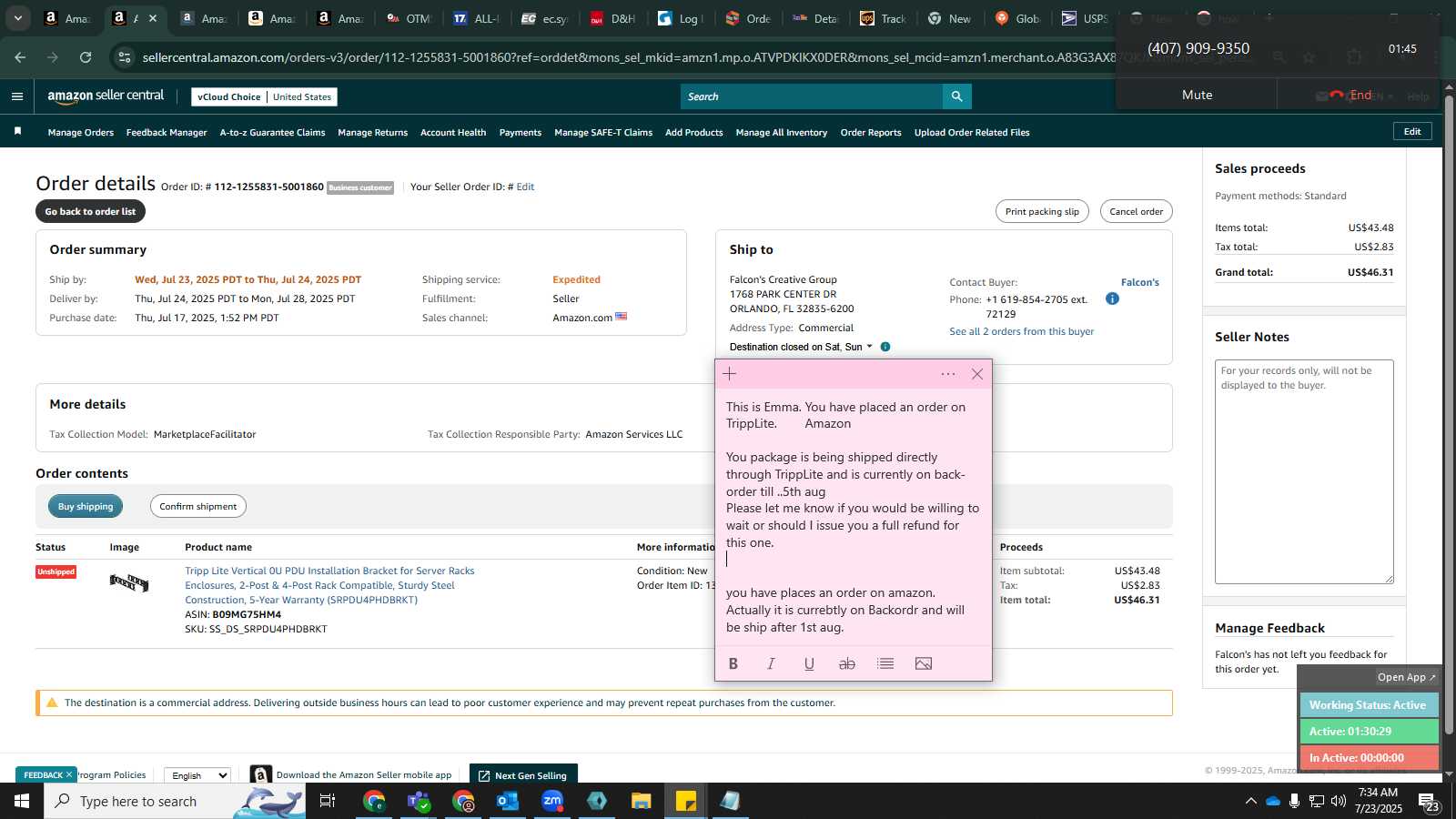Click the Seller Central search field
Viewport: 1456px width, 819px height.
pos(812,96)
